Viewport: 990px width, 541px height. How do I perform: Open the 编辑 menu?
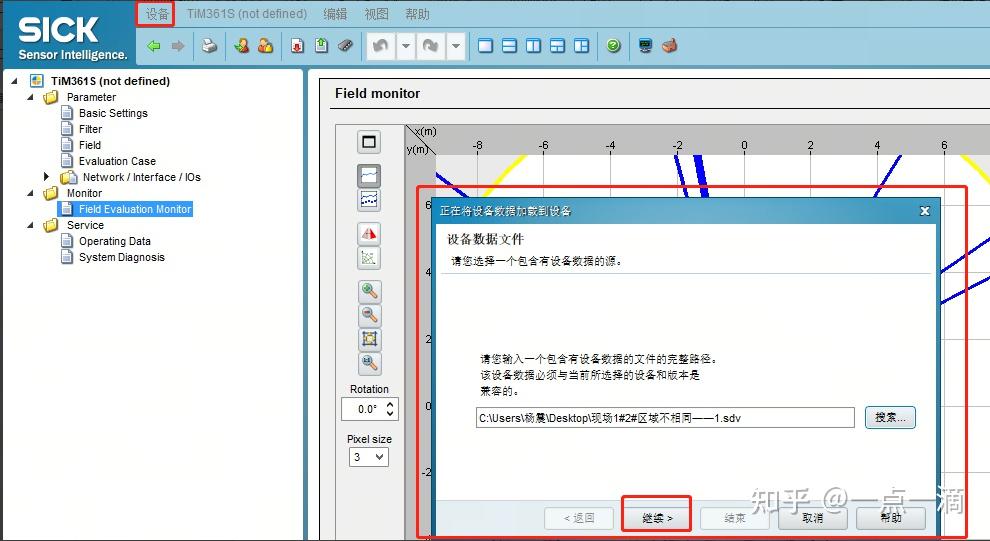[x=335, y=13]
